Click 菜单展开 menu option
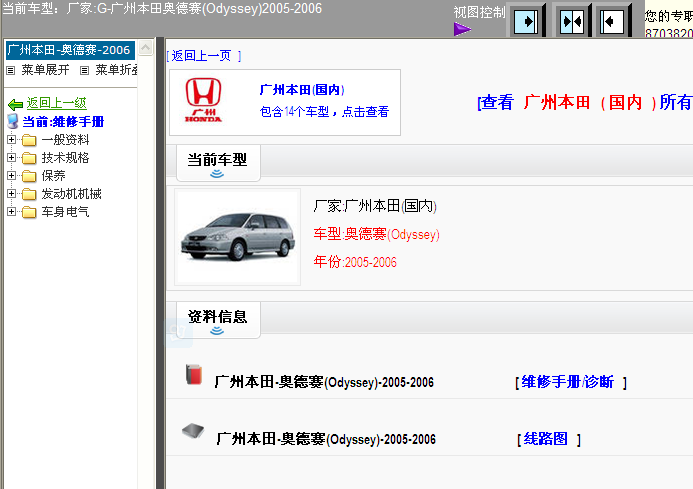The height and width of the screenshot is (489, 693). 45,70
